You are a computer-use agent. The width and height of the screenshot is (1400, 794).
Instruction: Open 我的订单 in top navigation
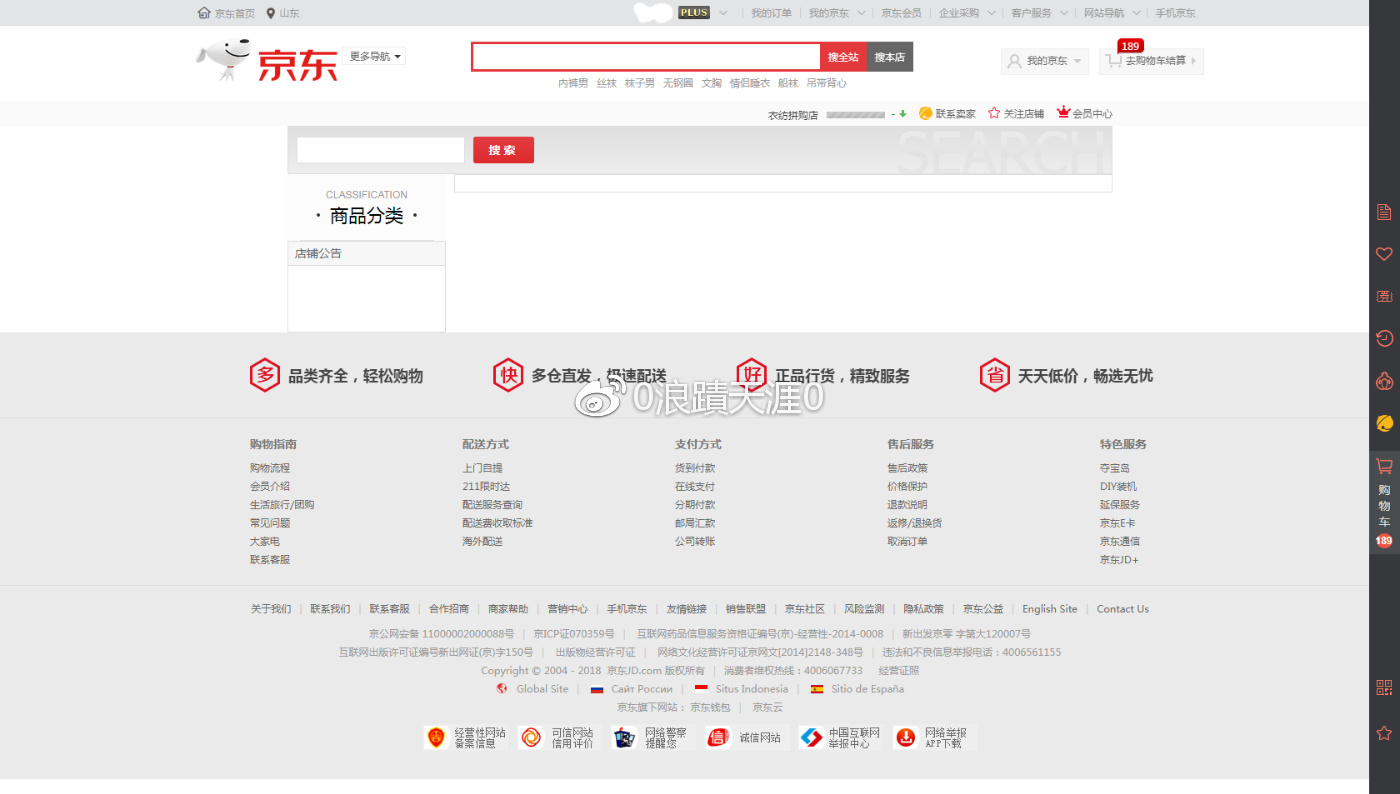771,13
